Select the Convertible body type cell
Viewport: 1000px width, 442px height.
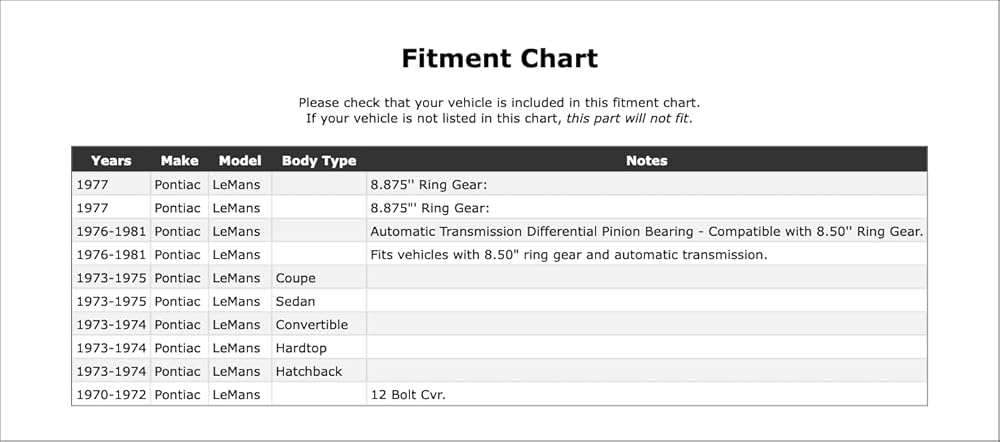pyautogui.click(x=319, y=325)
